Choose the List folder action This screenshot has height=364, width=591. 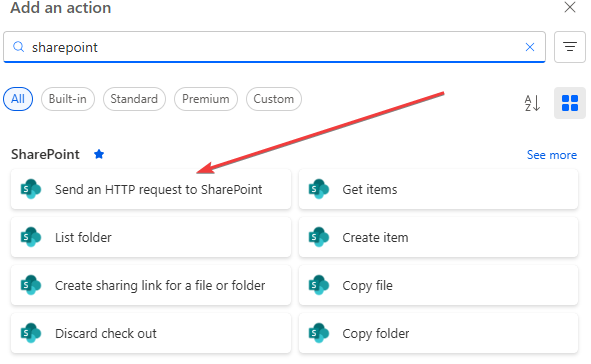click(151, 237)
